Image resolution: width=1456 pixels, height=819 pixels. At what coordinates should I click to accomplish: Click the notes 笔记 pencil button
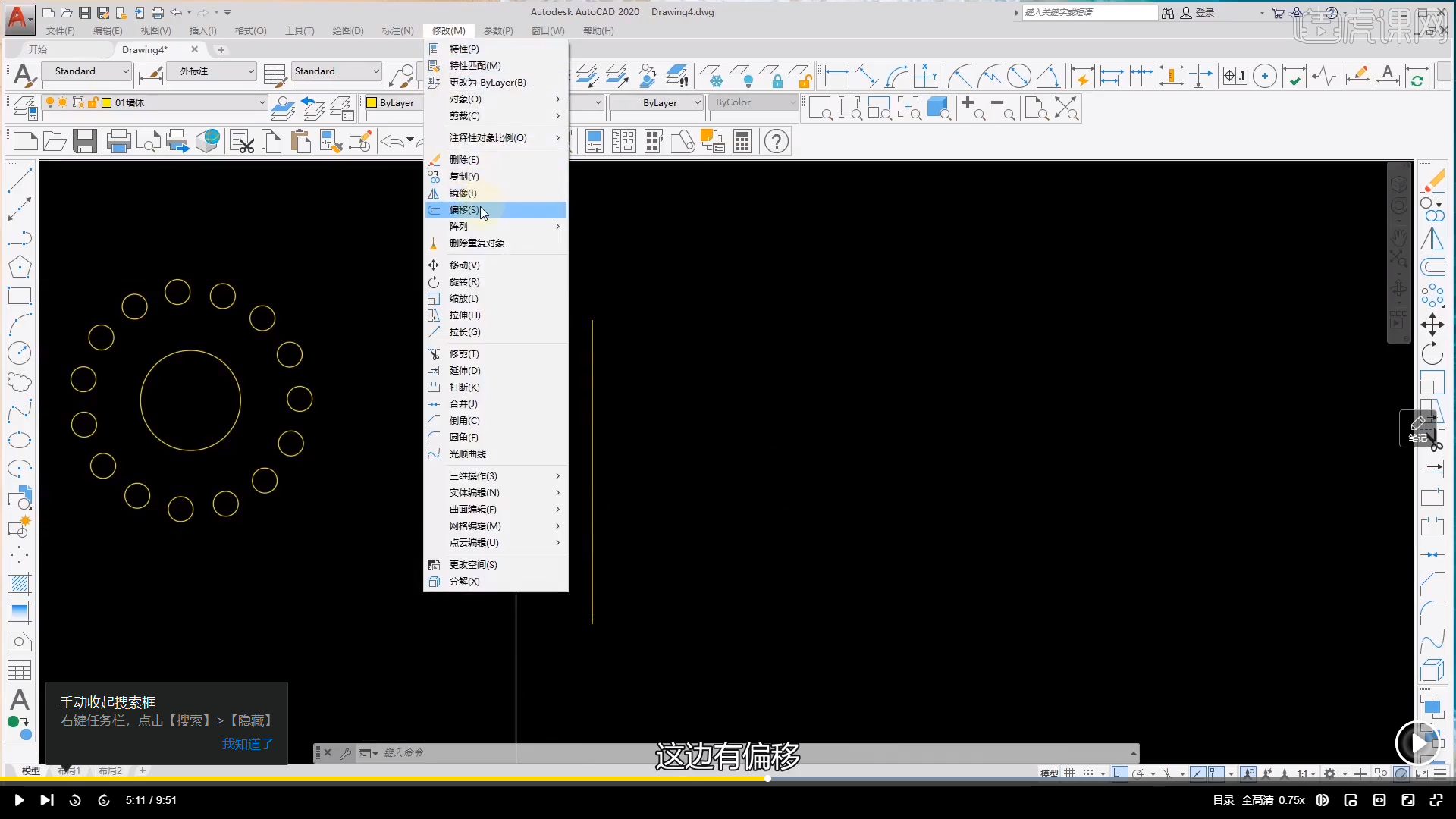pos(1417,428)
